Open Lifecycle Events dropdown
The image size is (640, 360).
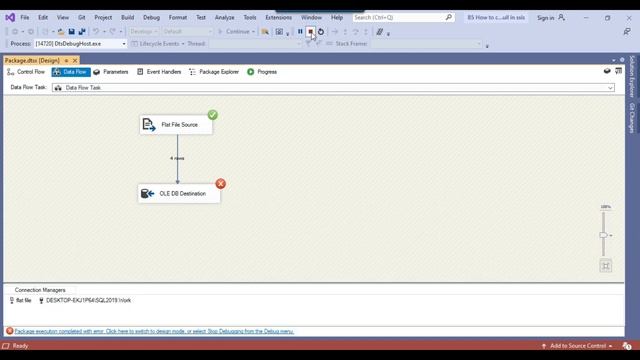pyautogui.click(x=158, y=44)
